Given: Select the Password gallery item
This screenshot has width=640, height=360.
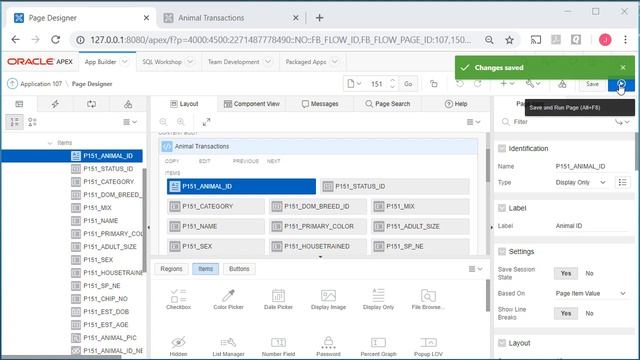Looking at the screenshot, I should (x=328, y=347).
